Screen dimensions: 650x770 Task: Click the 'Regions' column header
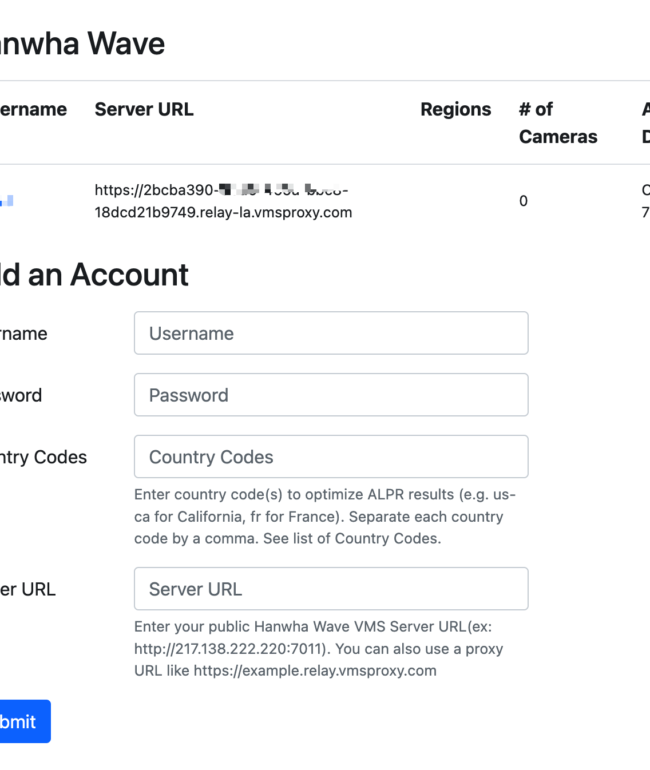pyautogui.click(x=456, y=109)
